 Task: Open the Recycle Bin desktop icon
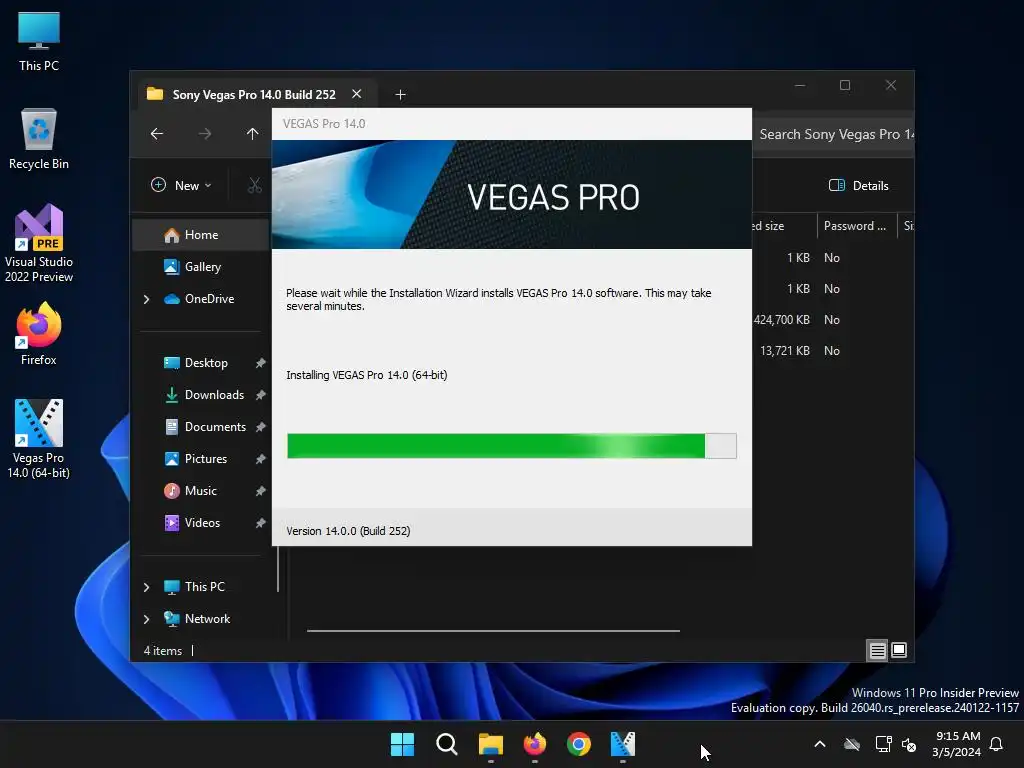pyautogui.click(x=39, y=139)
